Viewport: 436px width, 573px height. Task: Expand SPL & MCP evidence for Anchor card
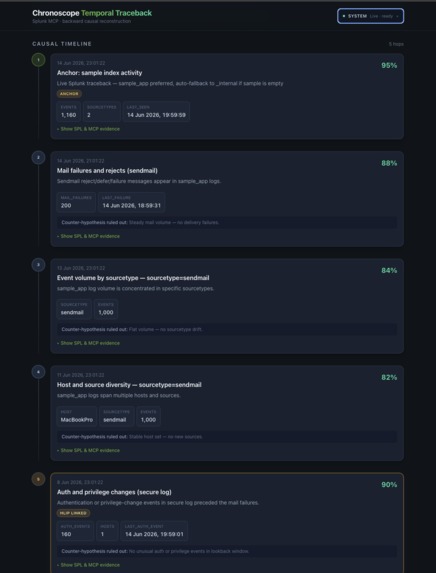[x=88, y=129]
